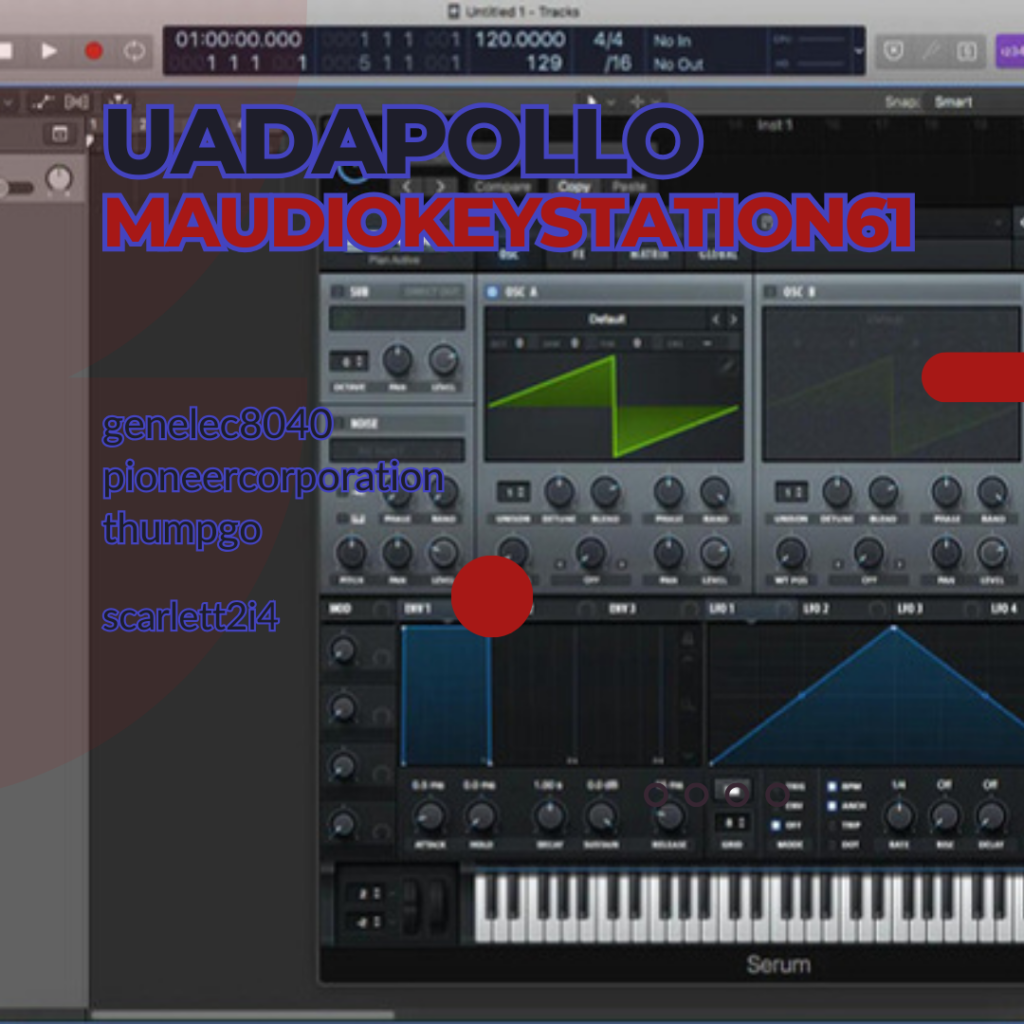The width and height of the screenshot is (1024, 1024).
Task: Toggle the LFO ANCH checkbox
Action: [x=832, y=806]
